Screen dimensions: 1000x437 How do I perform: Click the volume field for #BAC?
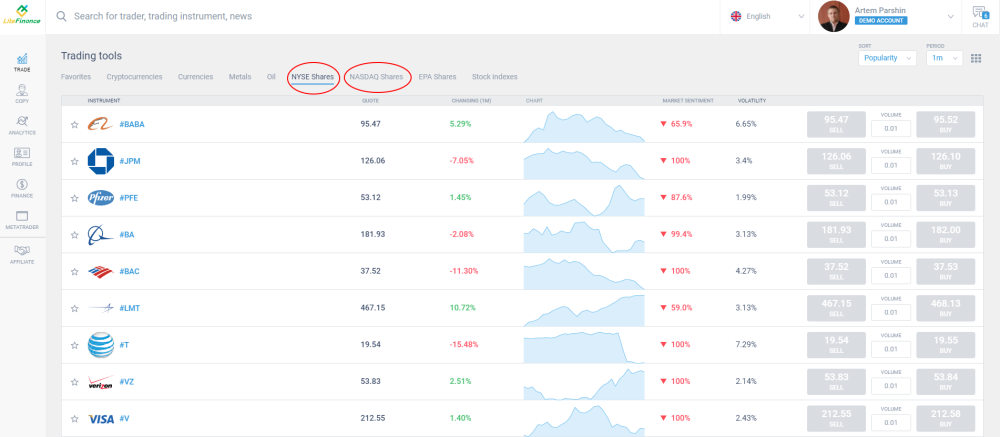click(x=891, y=276)
